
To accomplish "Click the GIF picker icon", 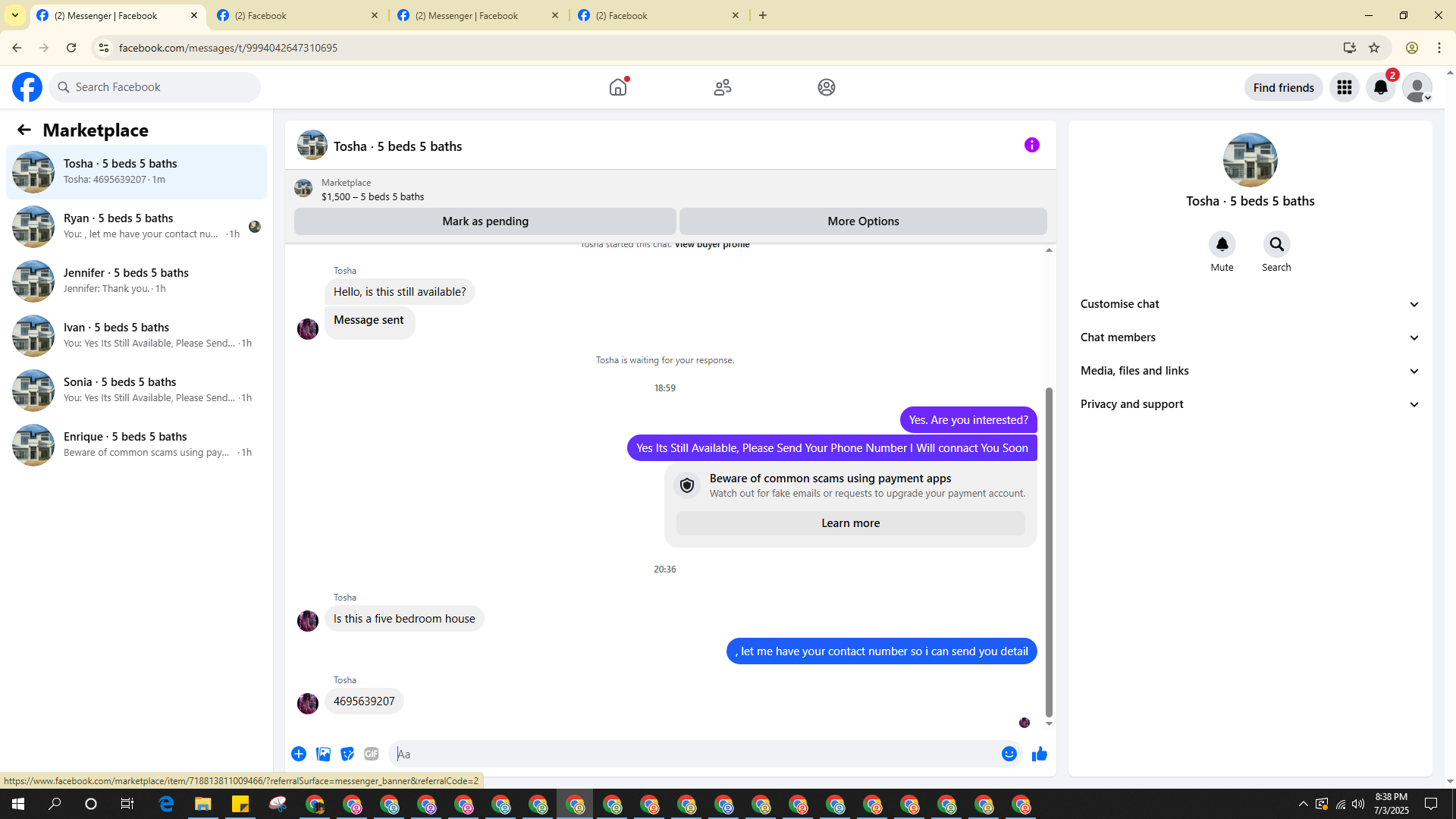I will click(x=371, y=754).
